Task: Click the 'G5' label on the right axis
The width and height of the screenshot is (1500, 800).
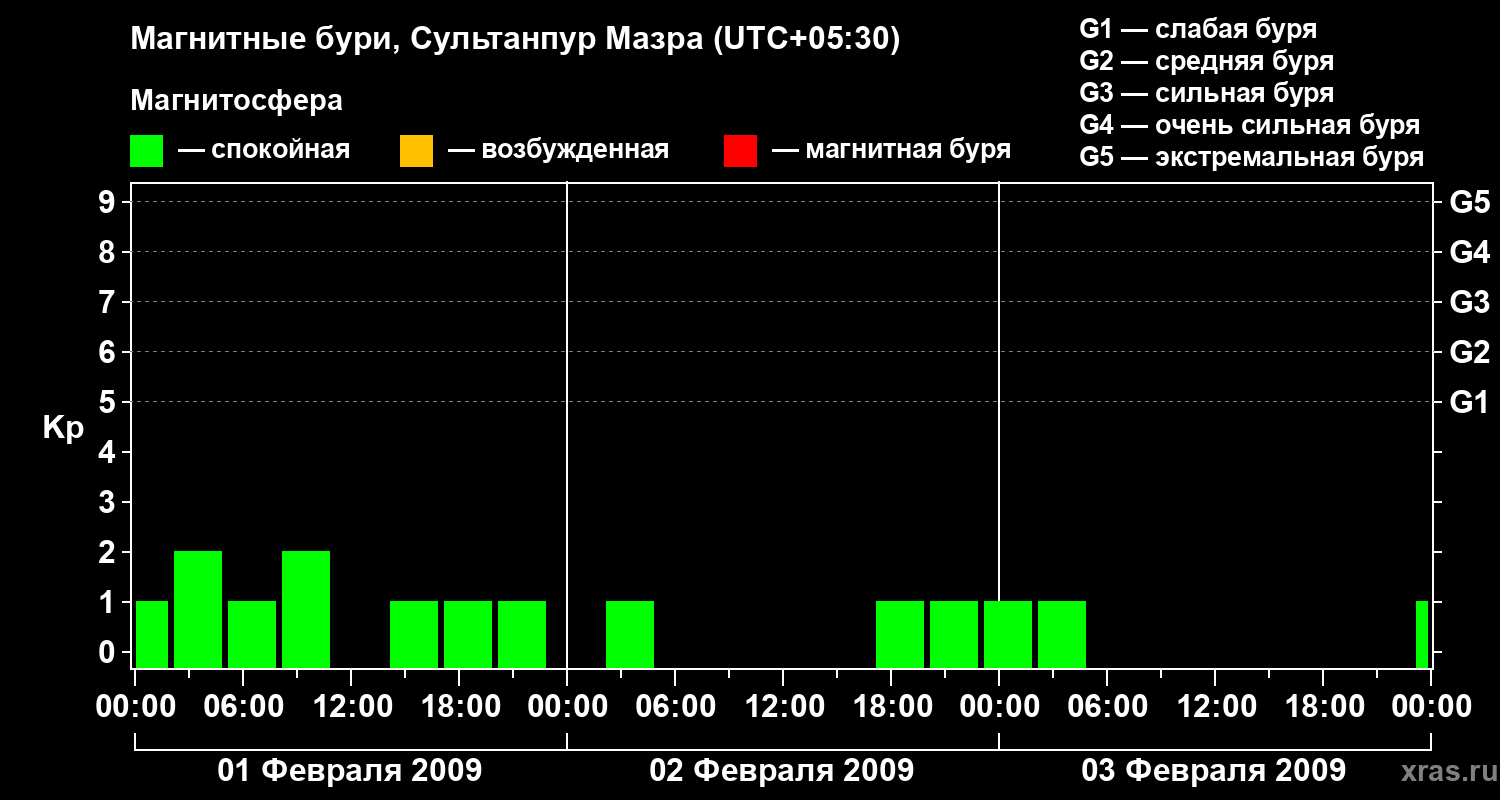Action: click(x=1469, y=202)
